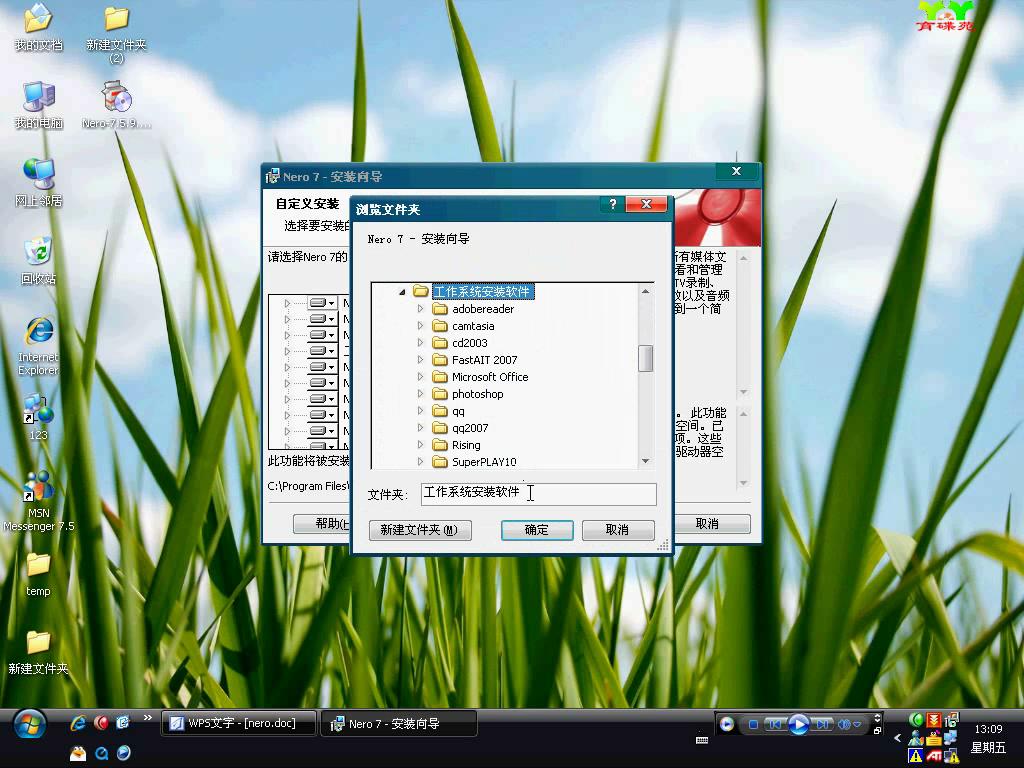Confirm with the 确定 button
1024x768 pixels.
(x=537, y=530)
